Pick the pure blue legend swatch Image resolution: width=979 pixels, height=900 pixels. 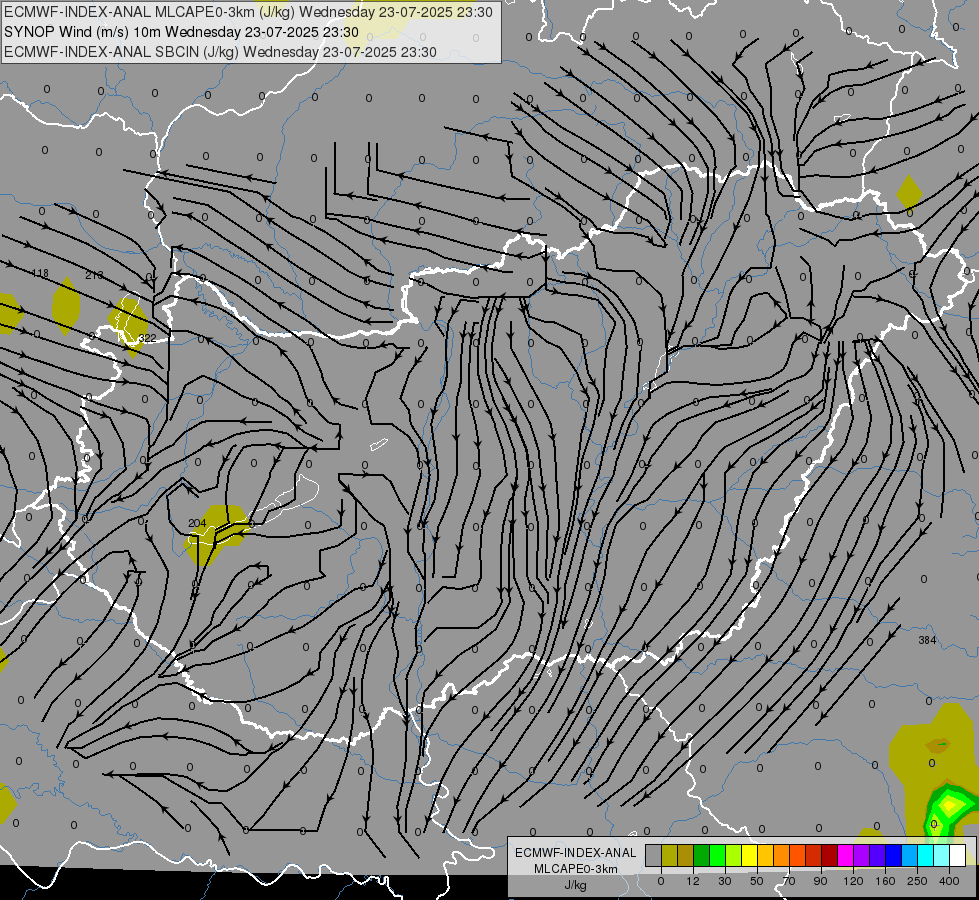pos(894,855)
